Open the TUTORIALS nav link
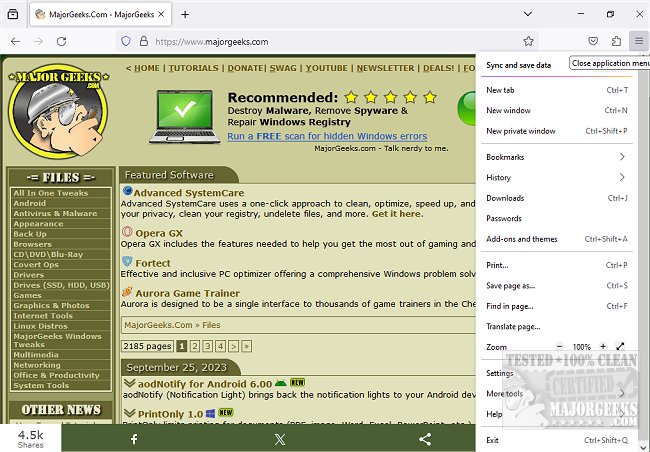The image size is (650, 452). point(193,68)
